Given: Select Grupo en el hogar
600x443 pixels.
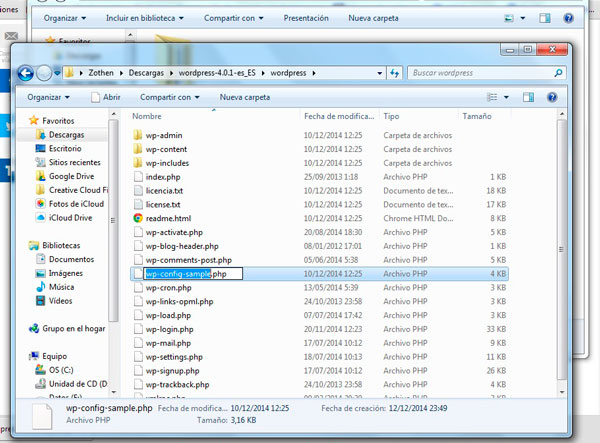Looking at the screenshot, I should (67, 329).
